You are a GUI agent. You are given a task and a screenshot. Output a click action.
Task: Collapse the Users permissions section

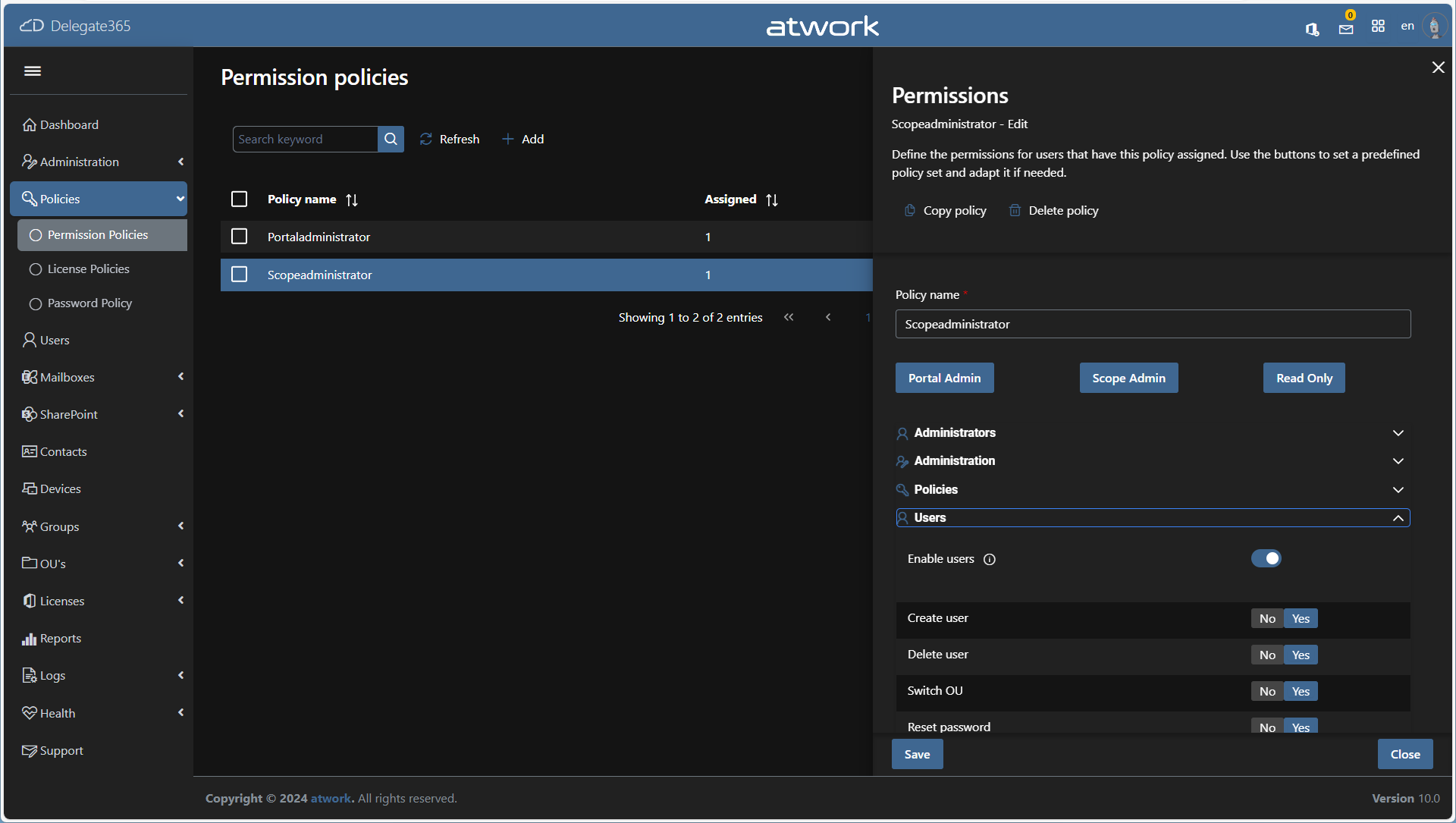[x=1153, y=517]
